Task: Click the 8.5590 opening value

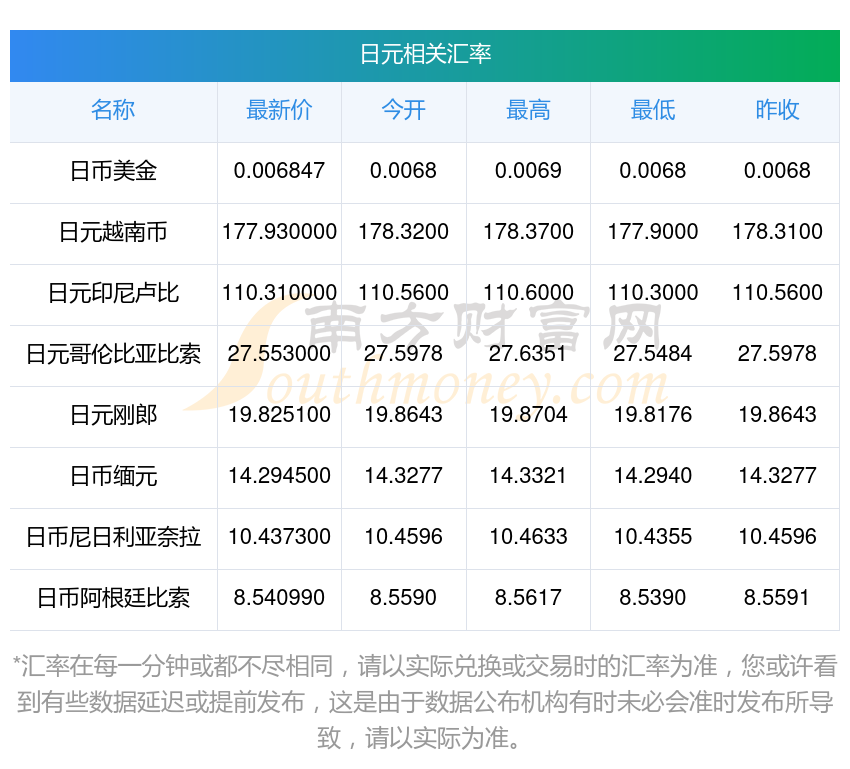Action: point(403,598)
